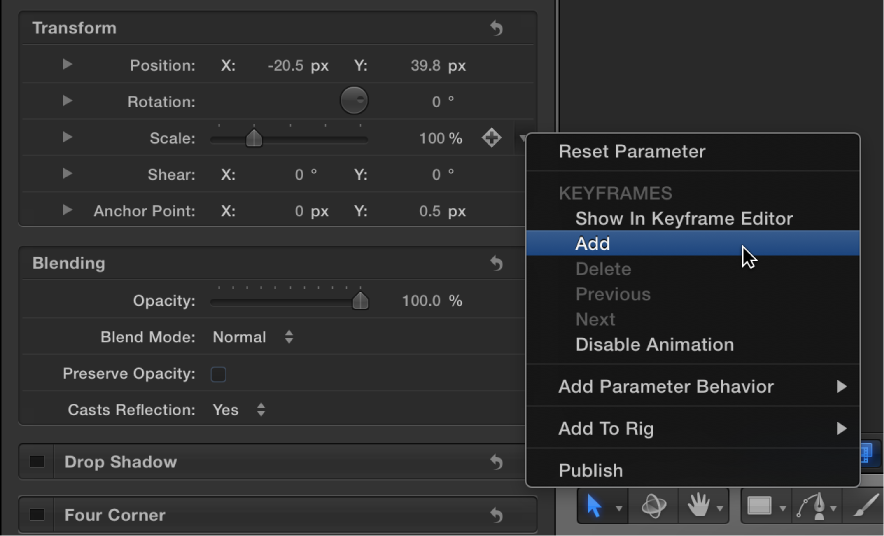Click the Opacity value 100.0
This screenshot has width=884, height=536.
421,301
